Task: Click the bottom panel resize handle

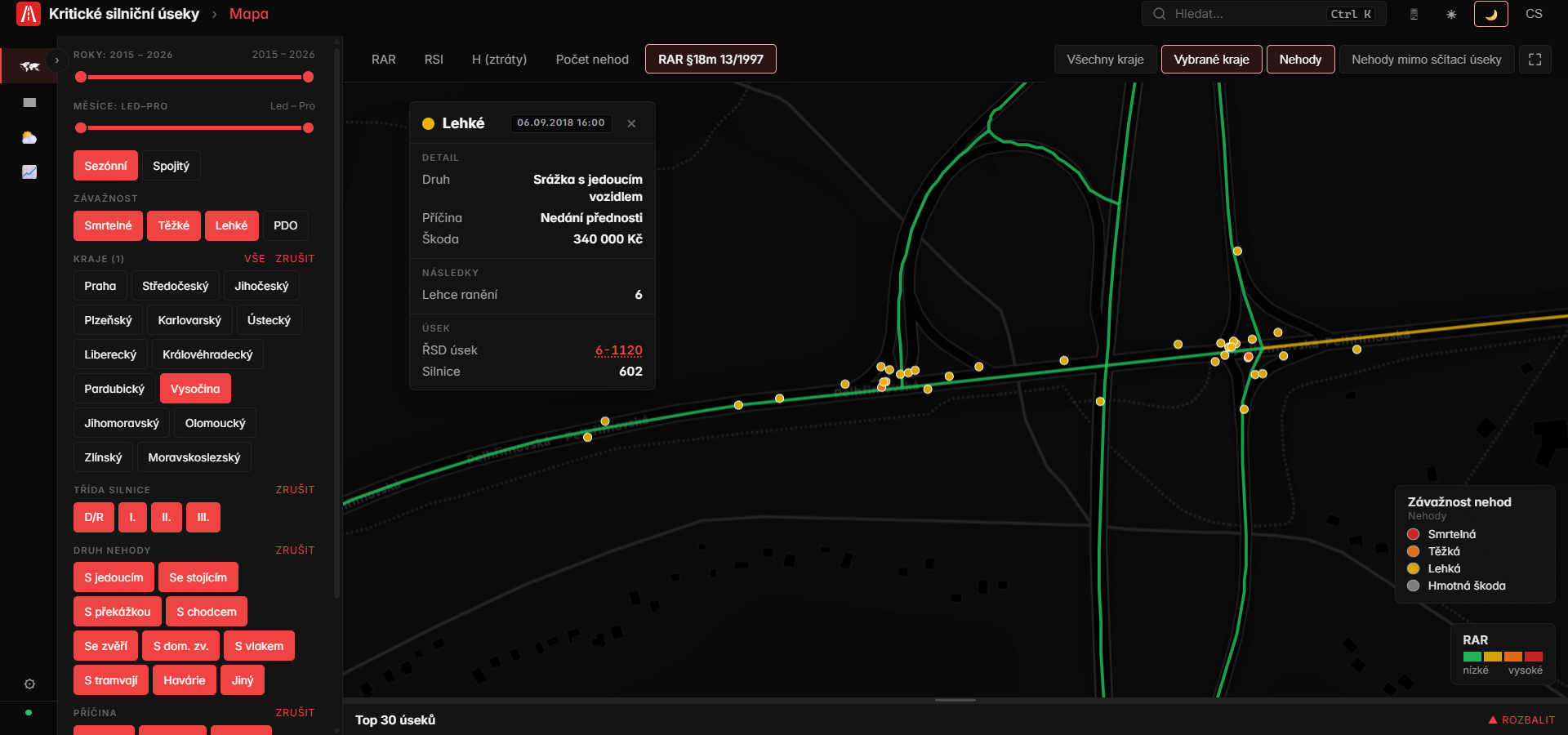Action: point(955,700)
